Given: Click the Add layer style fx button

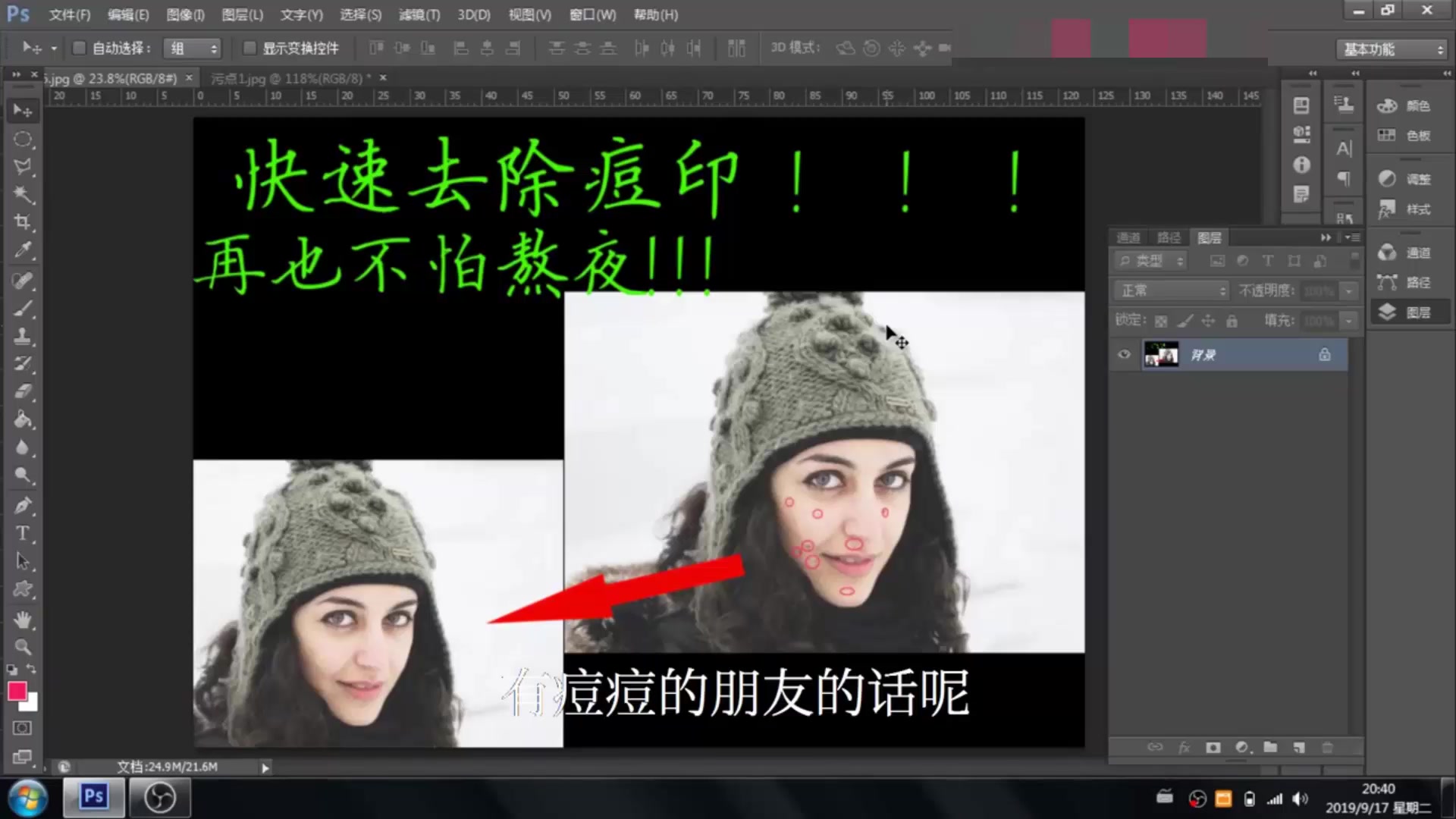Looking at the screenshot, I should (x=1185, y=747).
